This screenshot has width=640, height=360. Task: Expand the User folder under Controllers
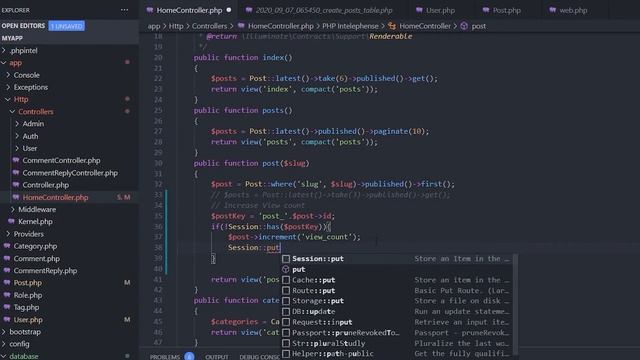coord(17,148)
